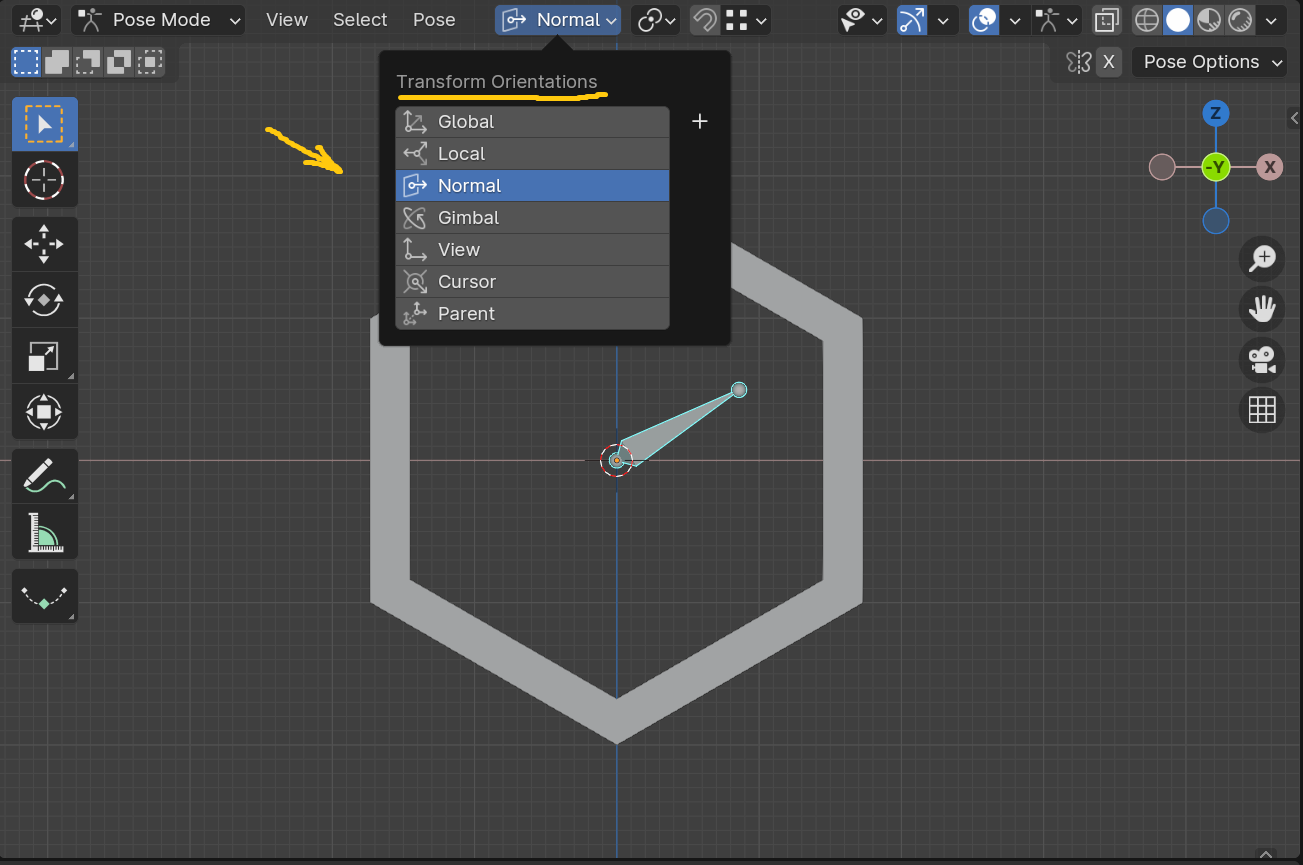The image size is (1303, 865).
Task: Click the unlabeled negative X gizmo ball
Action: pos(1162,167)
